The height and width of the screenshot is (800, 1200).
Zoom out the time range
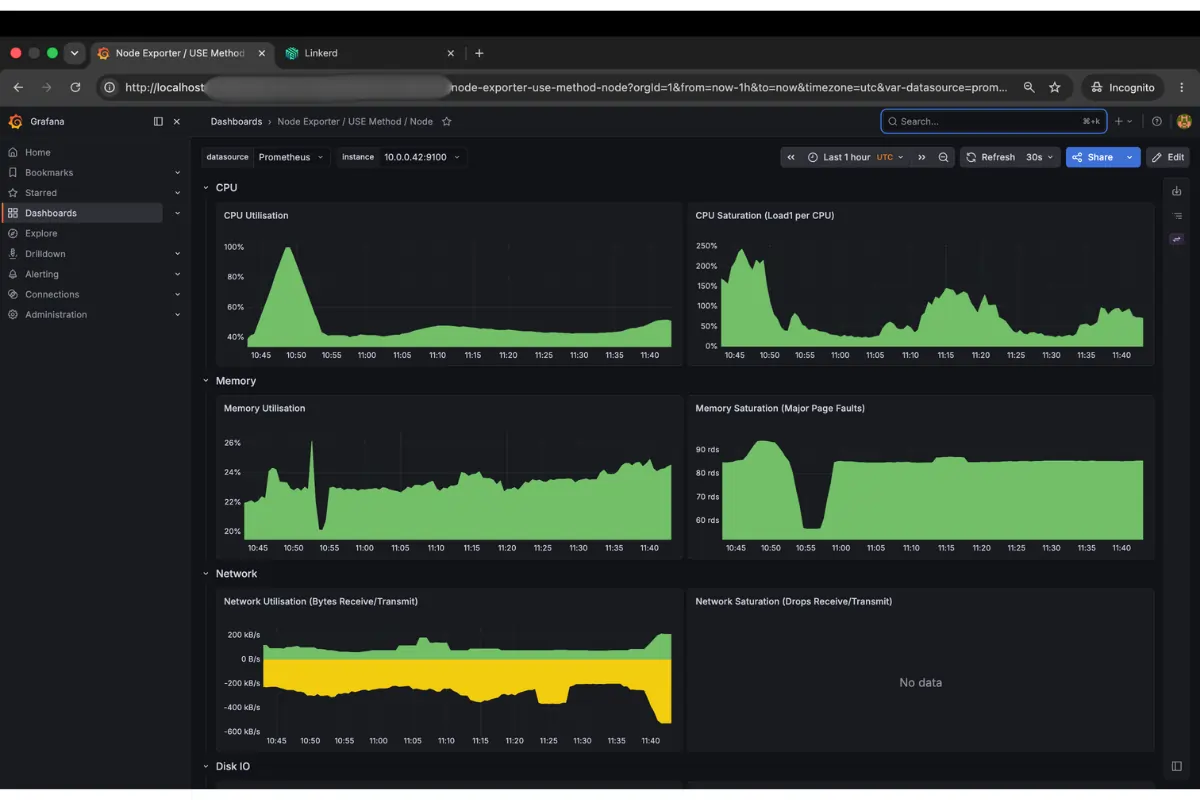(x=943, y=157)
